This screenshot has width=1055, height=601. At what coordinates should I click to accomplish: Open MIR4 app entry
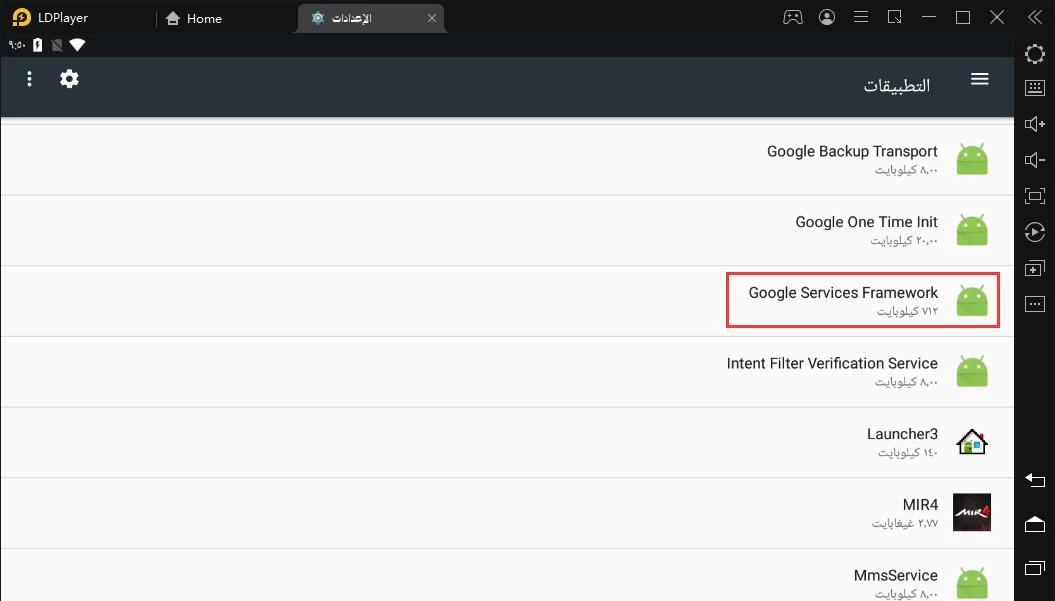(507, 513)
